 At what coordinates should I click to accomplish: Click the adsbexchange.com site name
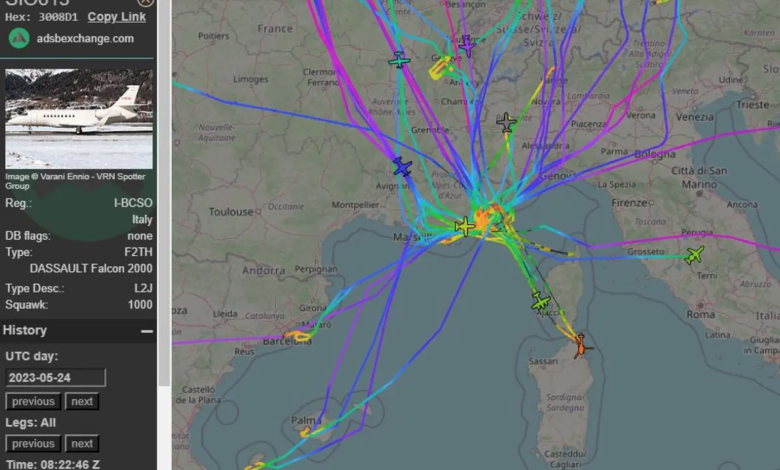point(85,39)
